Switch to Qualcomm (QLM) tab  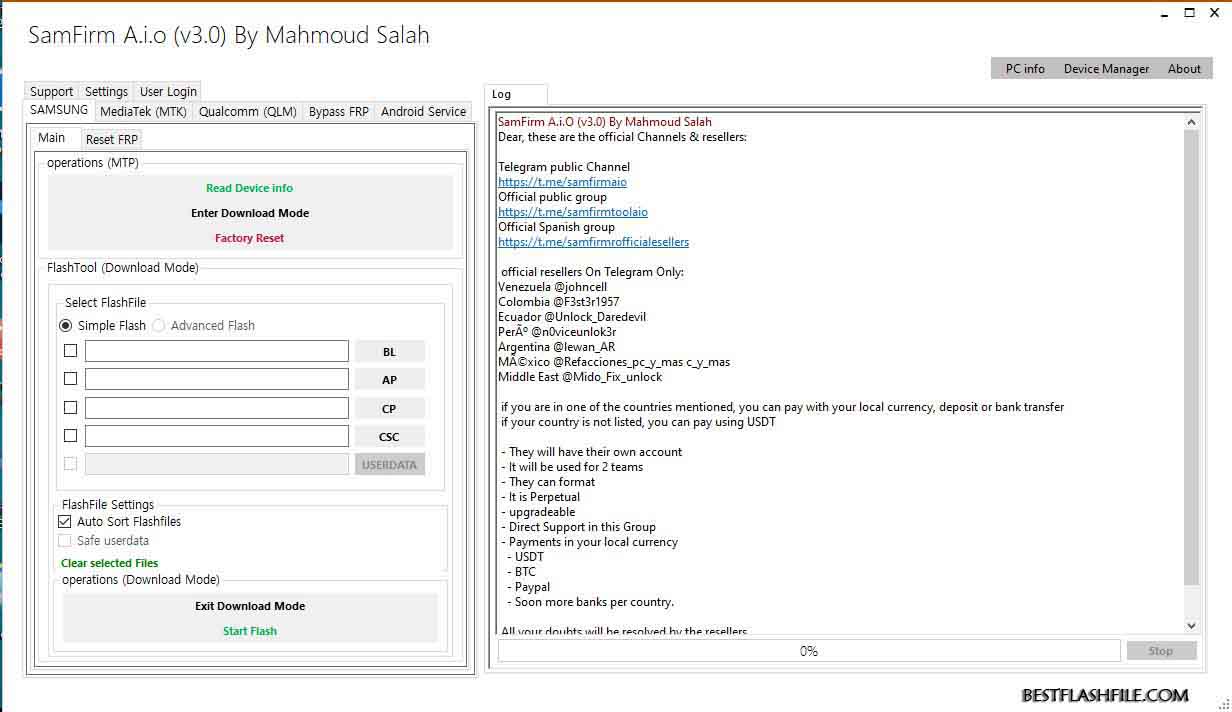click(x=248, y=112)
